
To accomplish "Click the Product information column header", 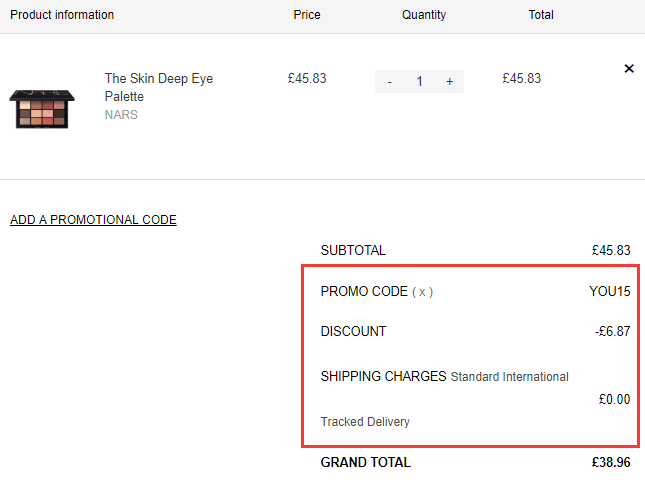I will click(x=62, y=15).
